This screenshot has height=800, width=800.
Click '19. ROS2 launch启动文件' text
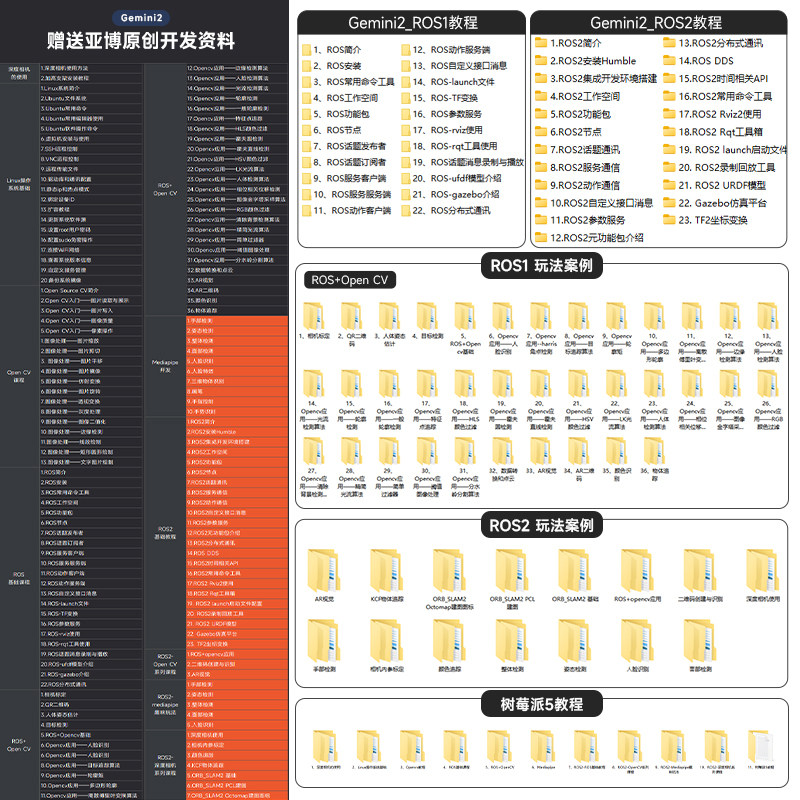(x=733, y=149)
